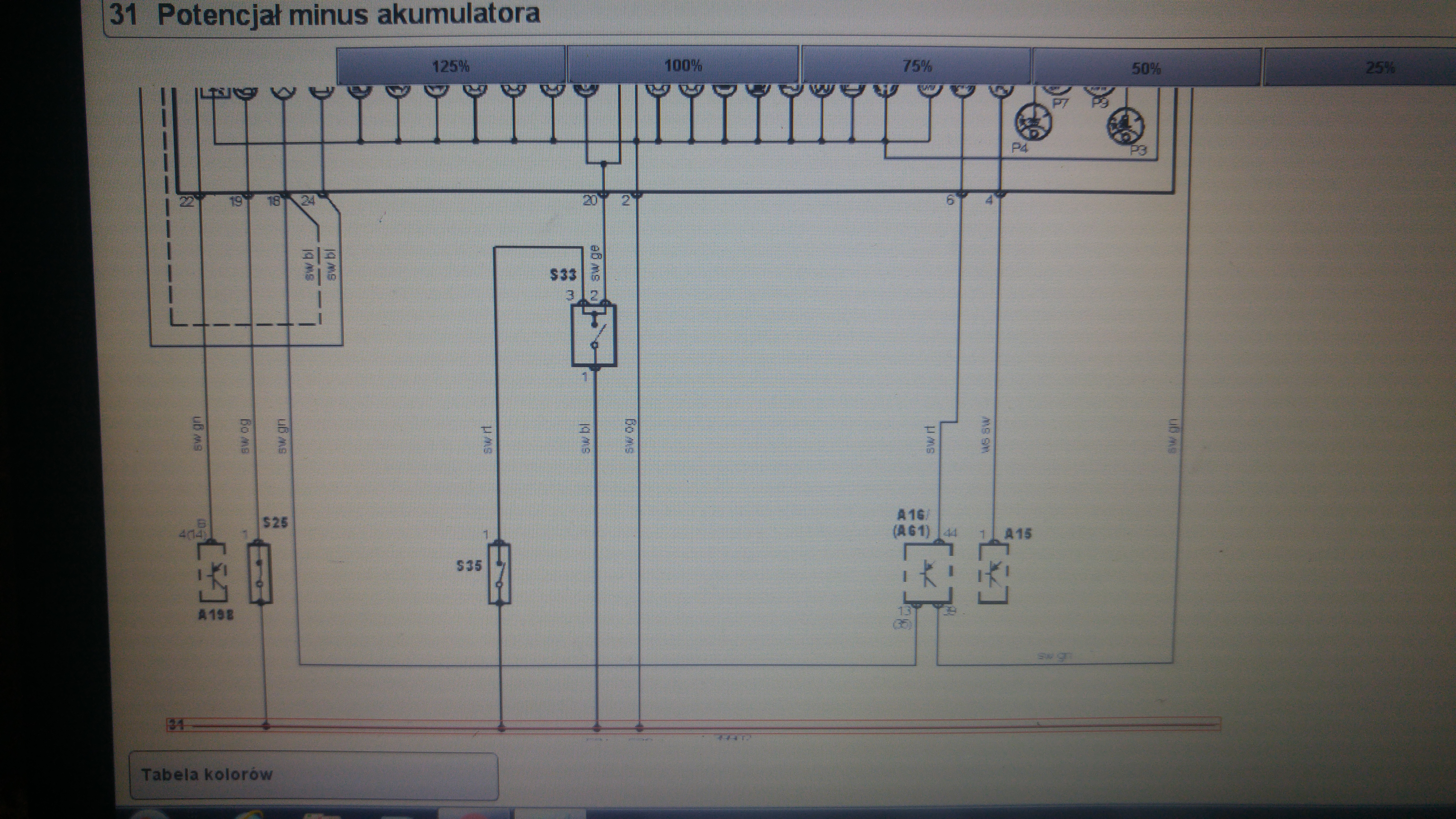The height and width of the screenshot is (819, 1456).
Task: Set diagram zoom to 125%
Action: click(x=451, y=66)
